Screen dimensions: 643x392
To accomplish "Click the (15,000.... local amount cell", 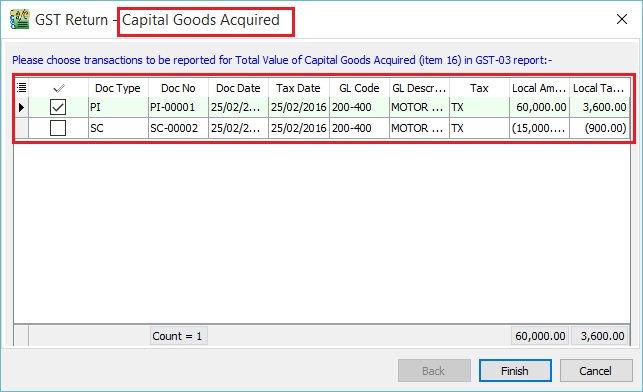I will click(x=539, y=128).
